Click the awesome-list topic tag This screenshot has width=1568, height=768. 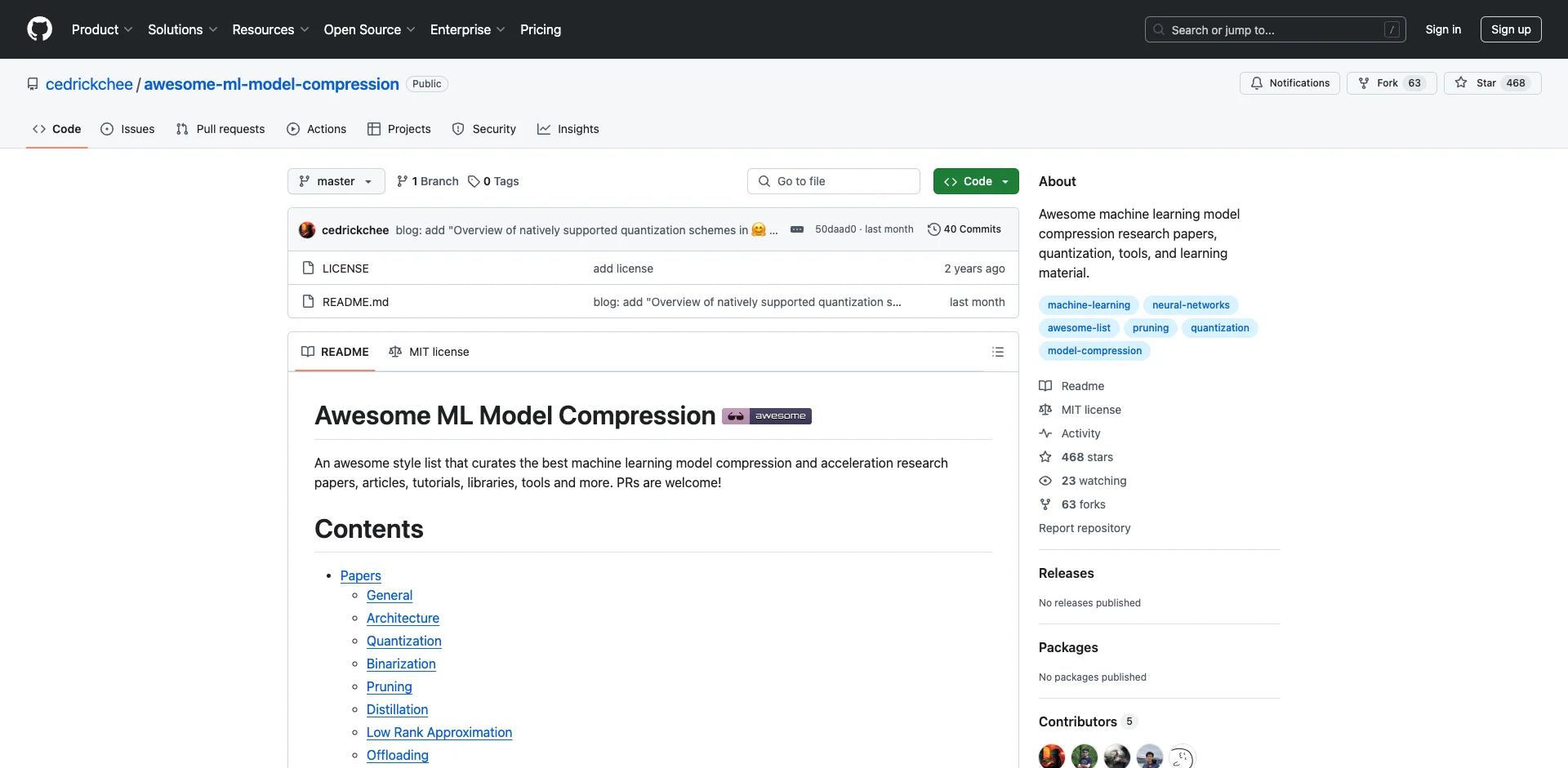pyautogui.click(x=1079, y=328)
